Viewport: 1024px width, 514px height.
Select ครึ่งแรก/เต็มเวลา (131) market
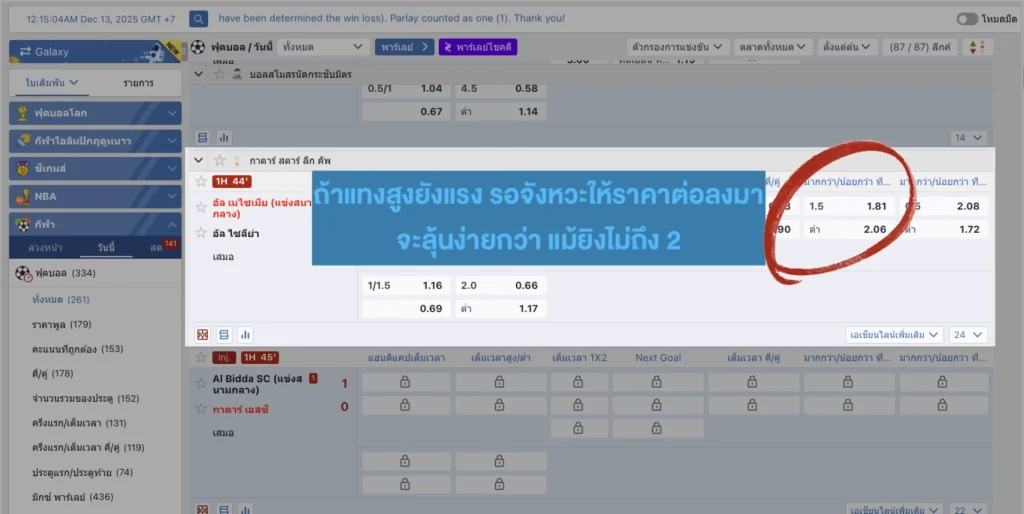[78, 423]
